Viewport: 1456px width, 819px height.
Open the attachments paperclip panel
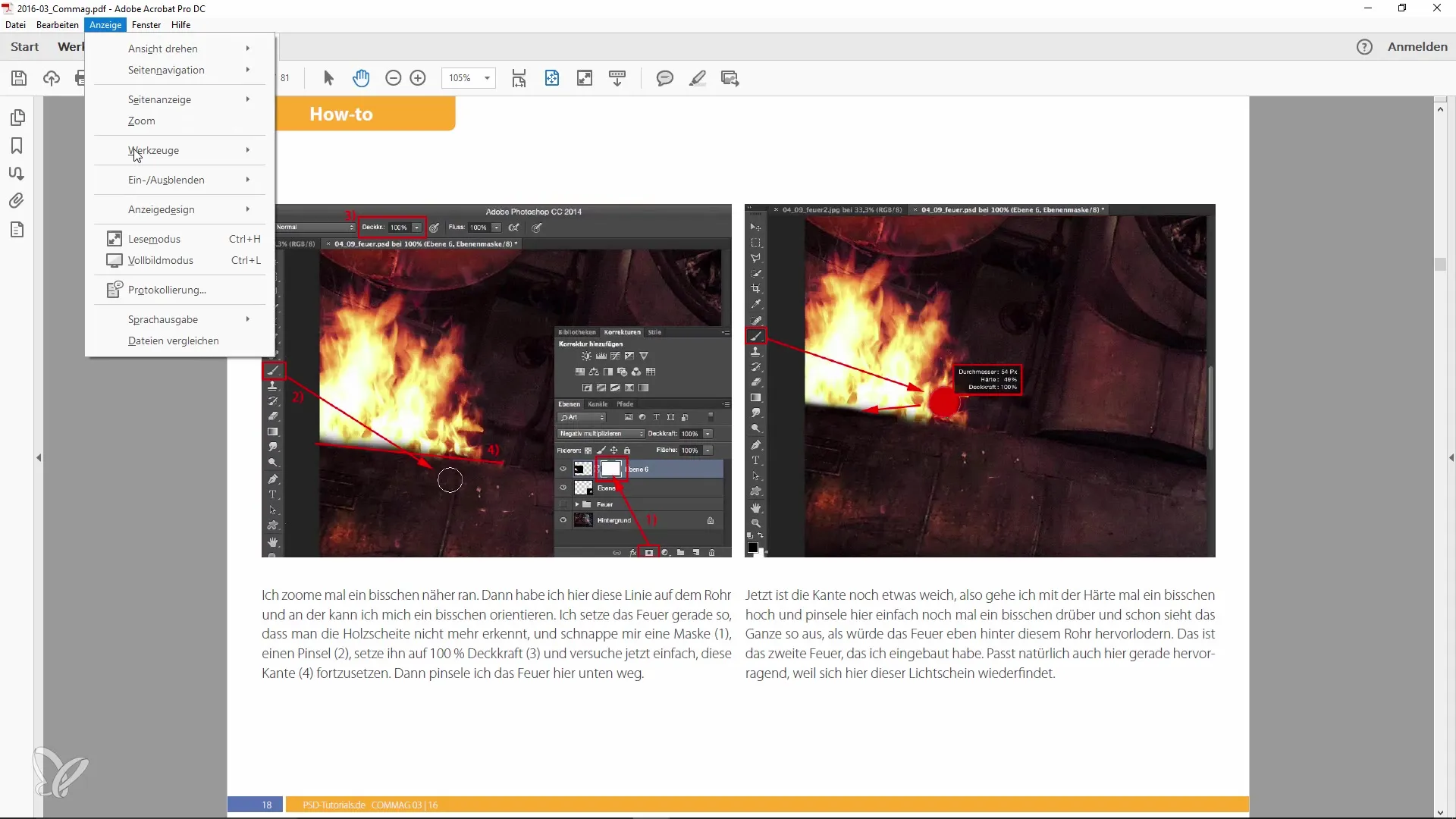pos(17,201)
